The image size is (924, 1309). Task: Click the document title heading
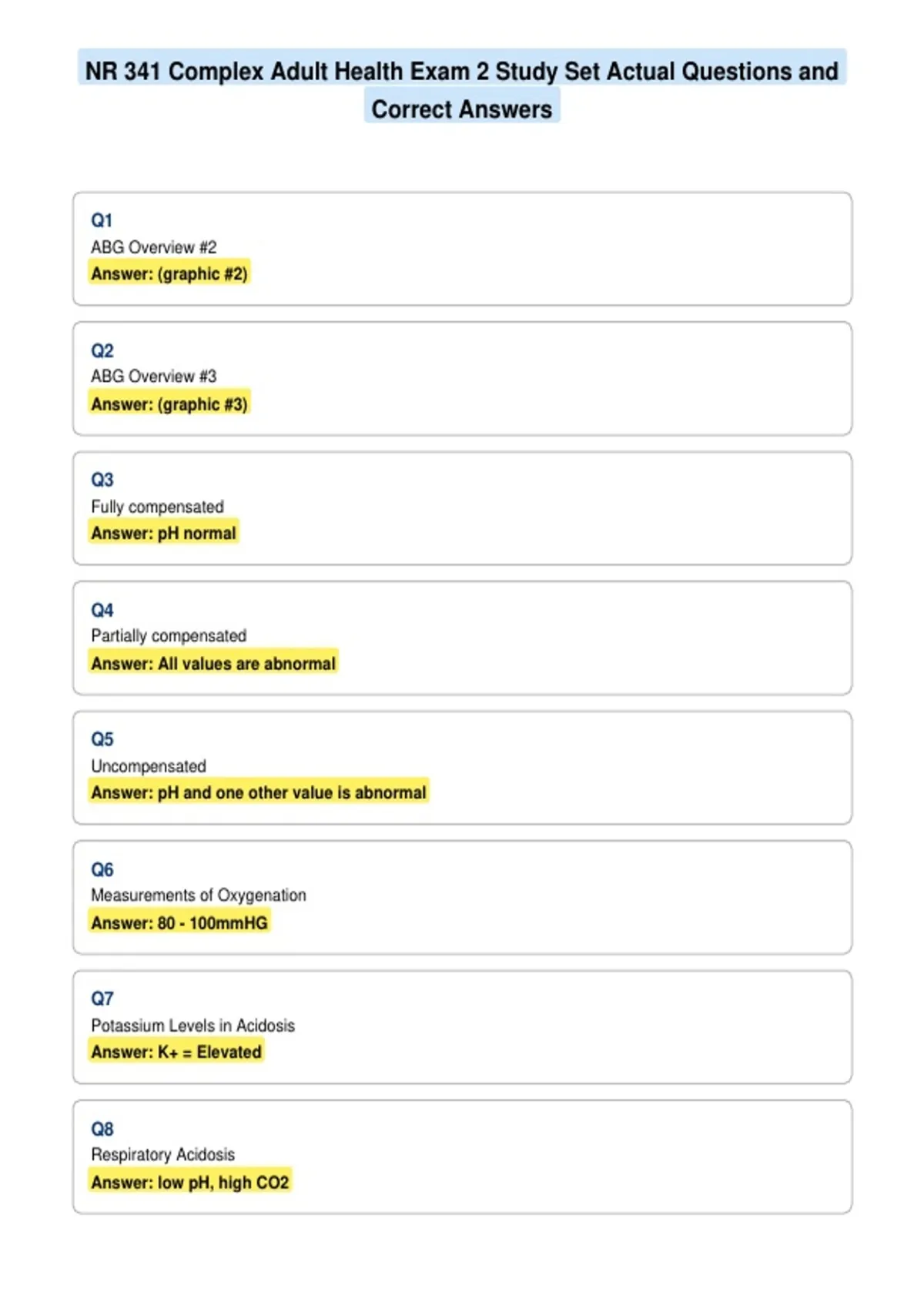point(462,90)
